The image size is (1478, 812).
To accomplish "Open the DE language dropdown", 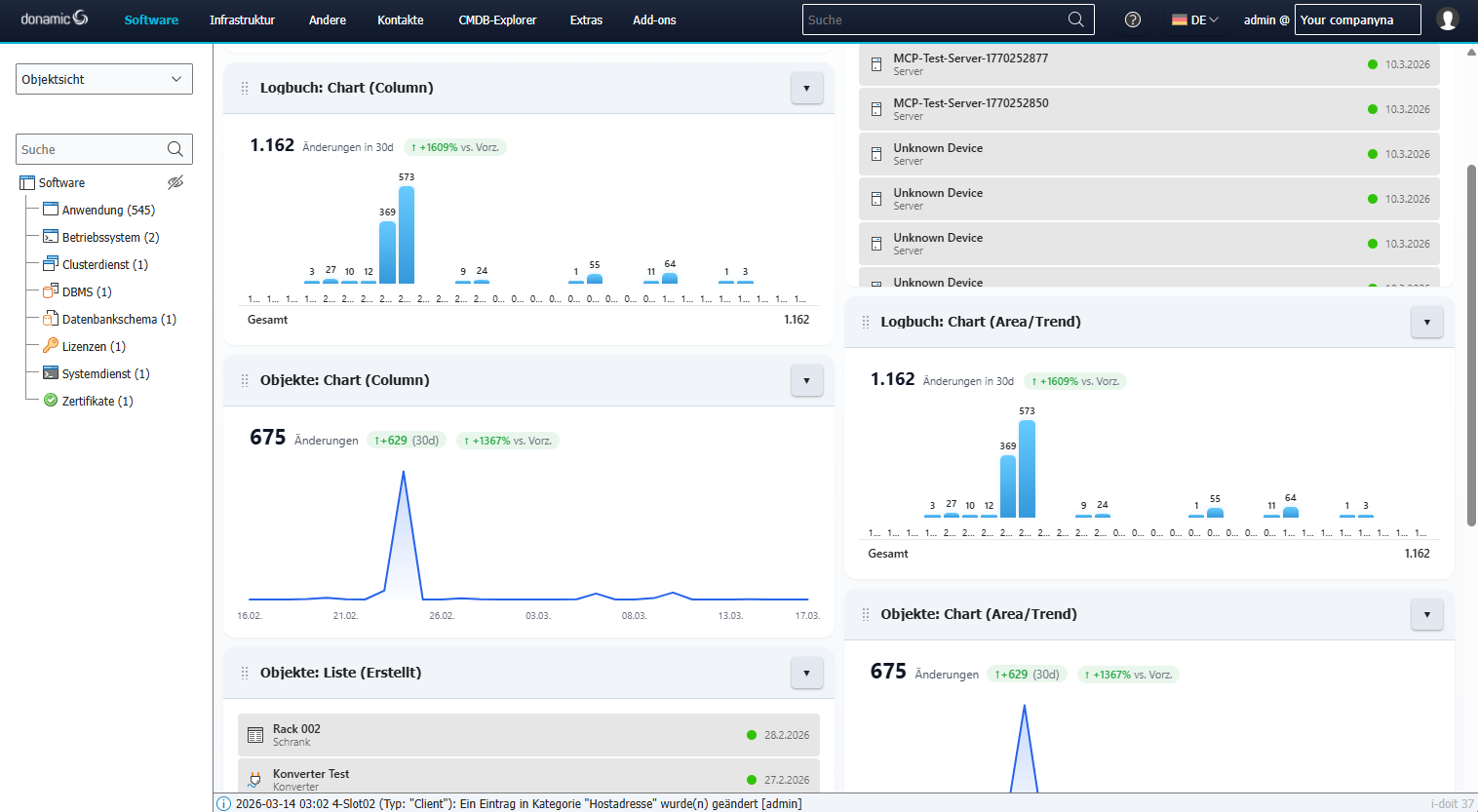I will [x=1194, y=19].
